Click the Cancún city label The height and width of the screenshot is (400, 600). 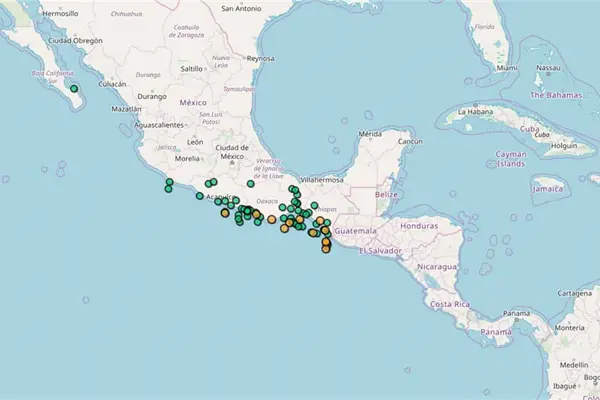(412, 142)
